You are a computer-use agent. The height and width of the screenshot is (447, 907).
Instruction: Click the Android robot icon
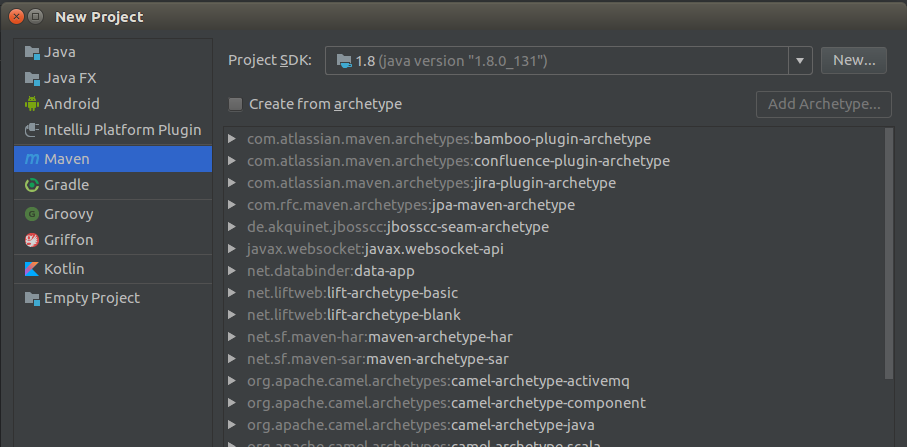[x=32, y=104]
